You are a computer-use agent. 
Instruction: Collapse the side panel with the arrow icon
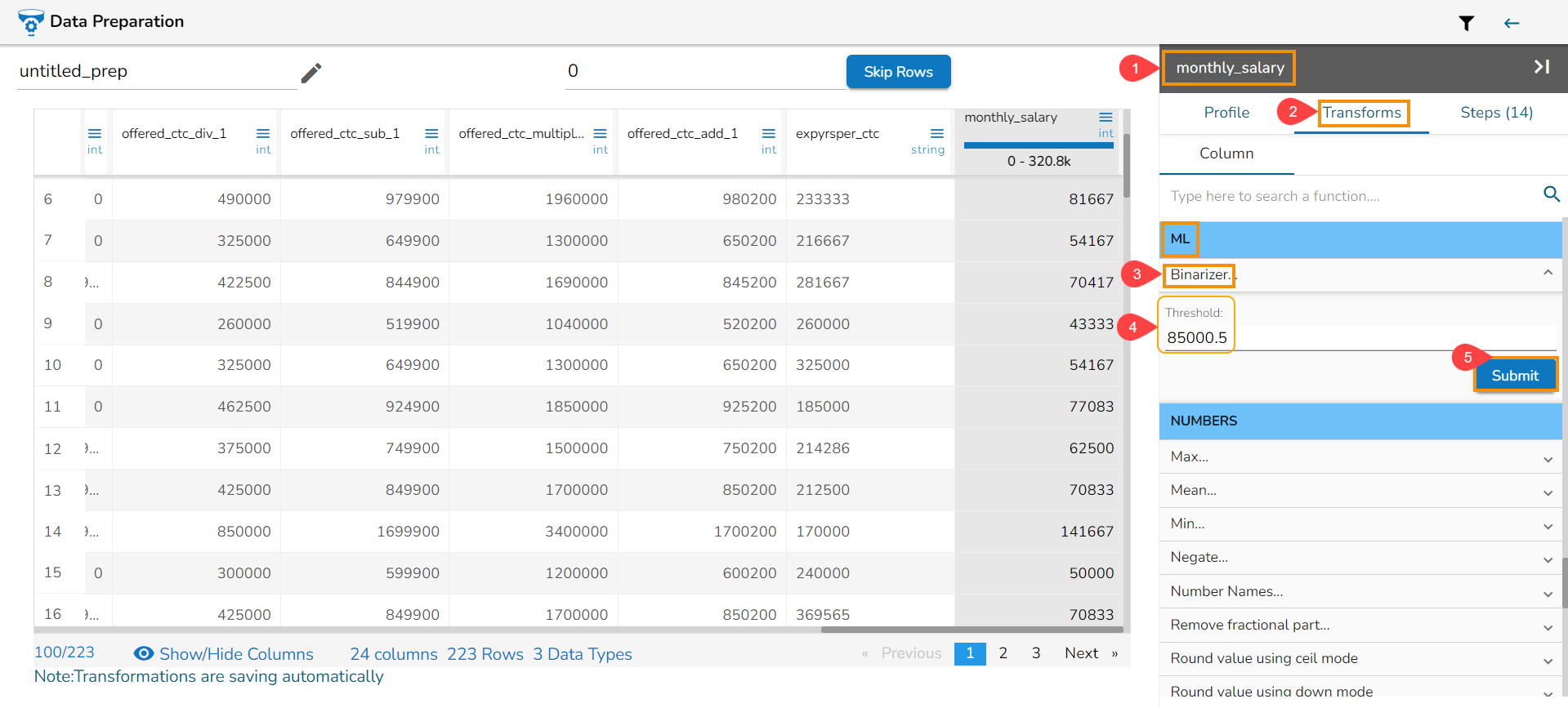pyautogui.click(x=1541, y=67)
